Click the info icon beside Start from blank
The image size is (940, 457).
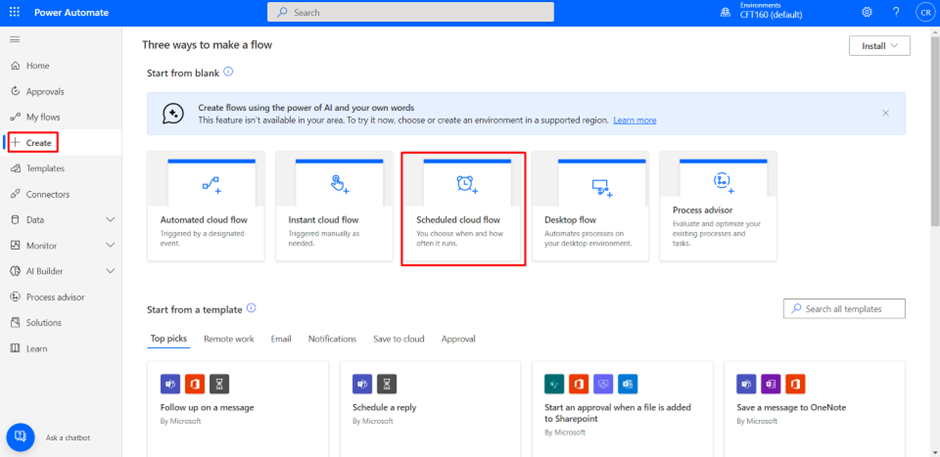(228, 72)
